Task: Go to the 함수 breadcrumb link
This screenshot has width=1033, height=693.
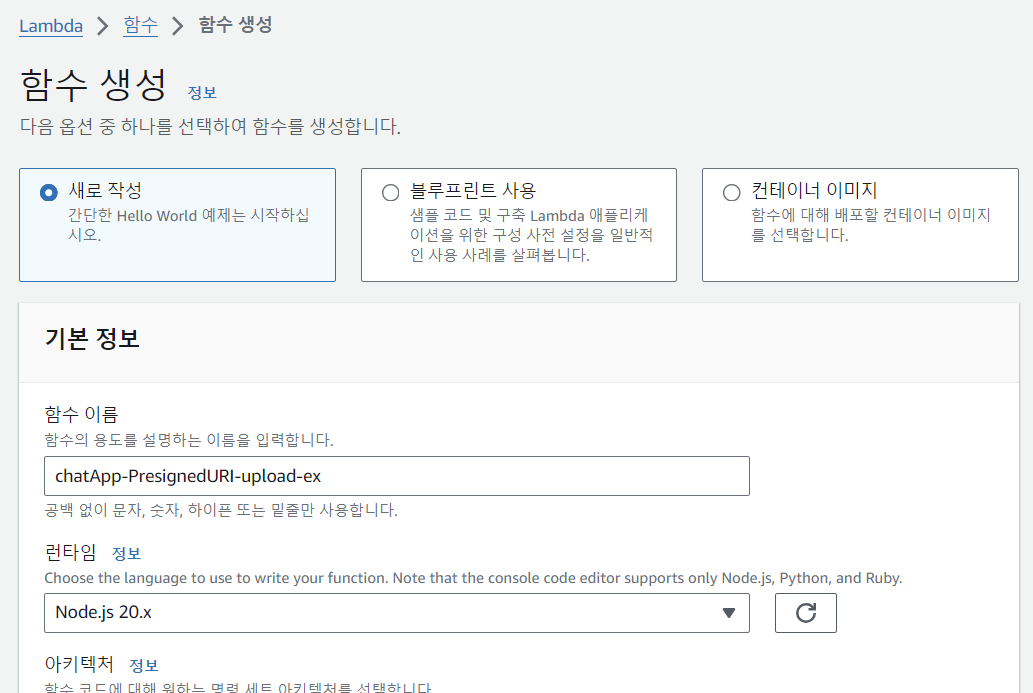Action: coord(140,25)
